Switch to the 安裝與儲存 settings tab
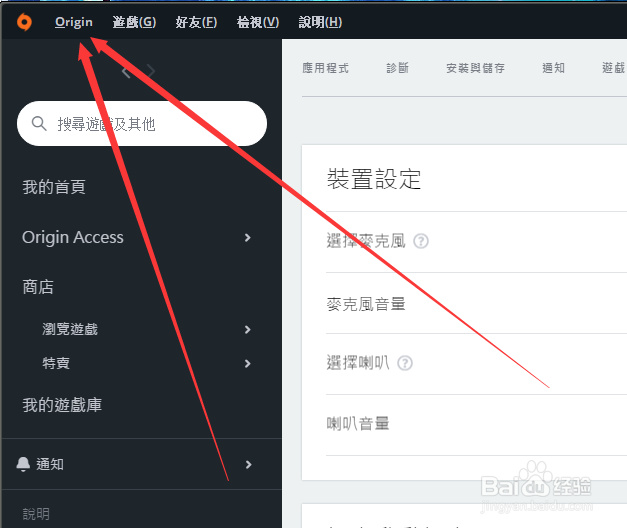 pos(475,68)
